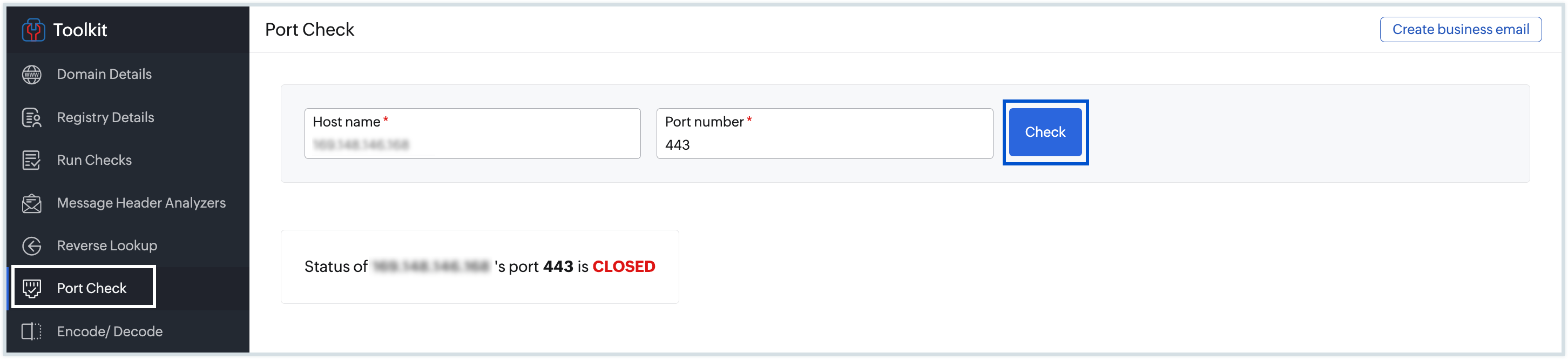This screenshot has width=1568, height=359.
Task: Click the Registry Details icon
Action: coord(32,118)
